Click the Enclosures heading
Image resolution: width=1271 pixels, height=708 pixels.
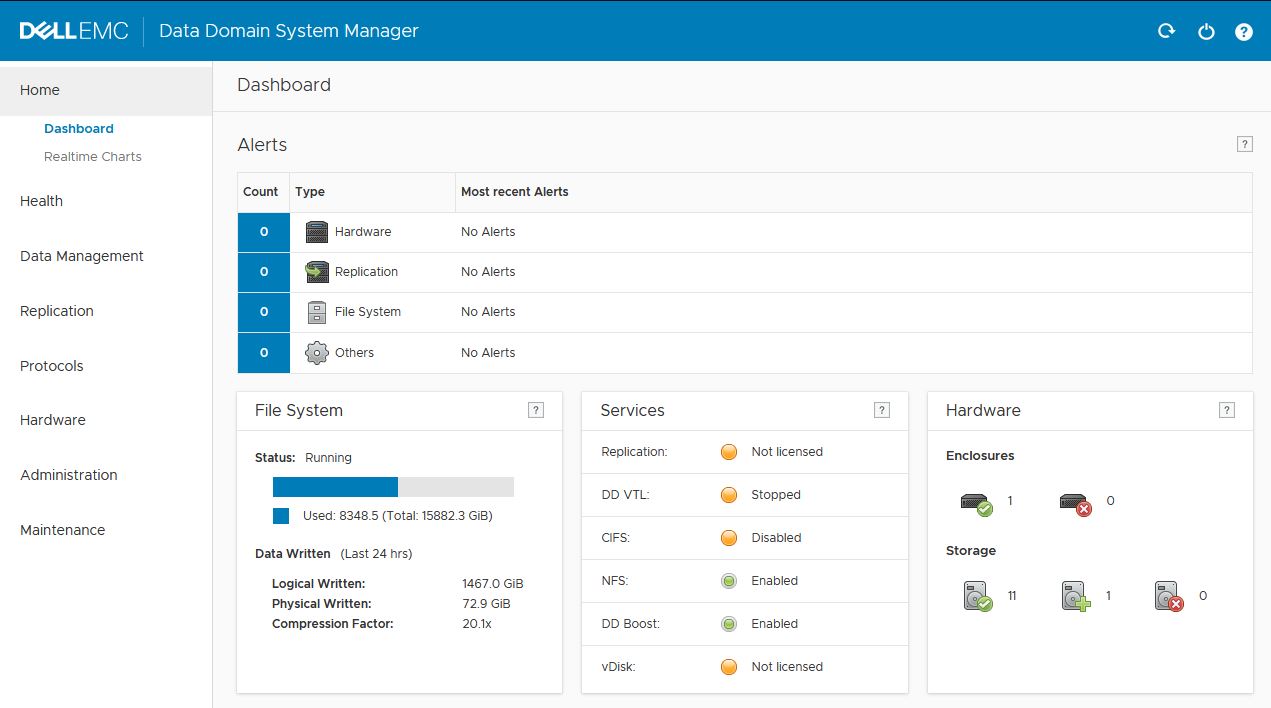980,456
